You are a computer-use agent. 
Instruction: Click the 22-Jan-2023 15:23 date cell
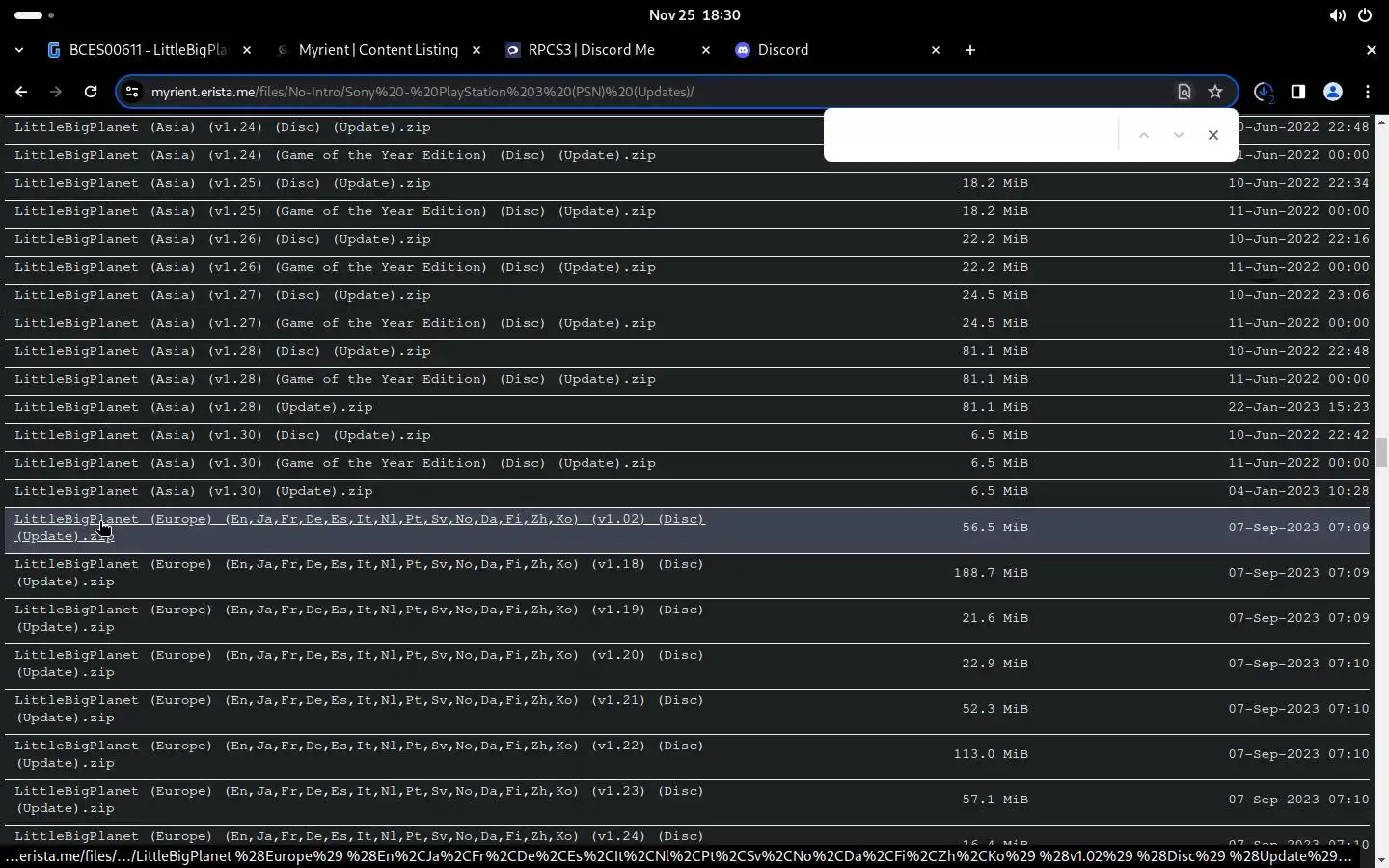1298,407
